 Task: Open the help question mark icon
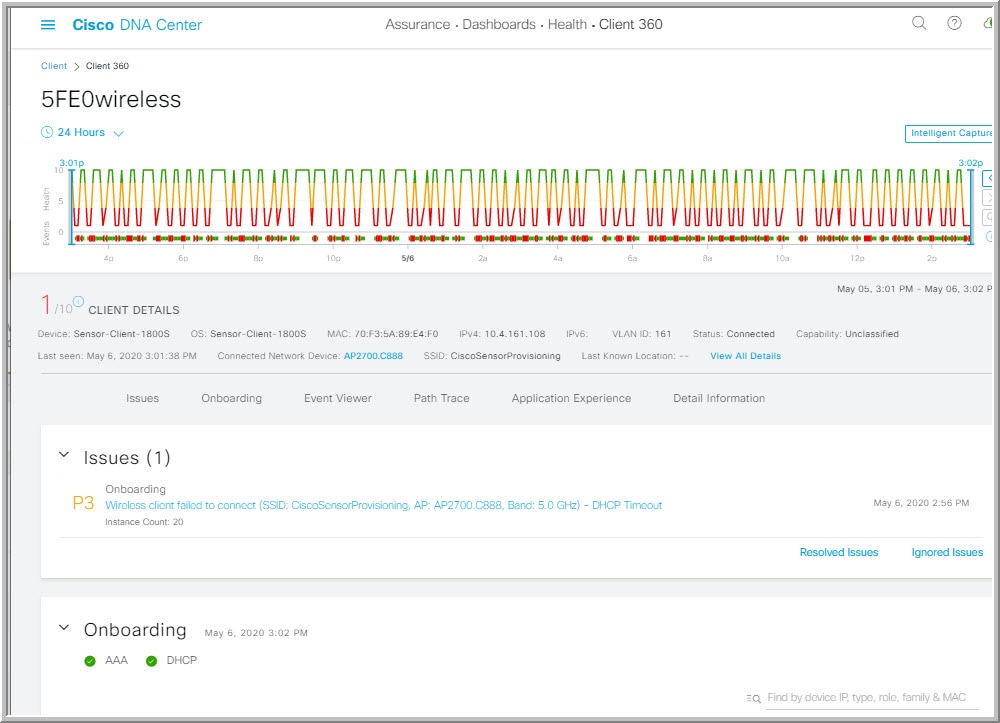954,24
